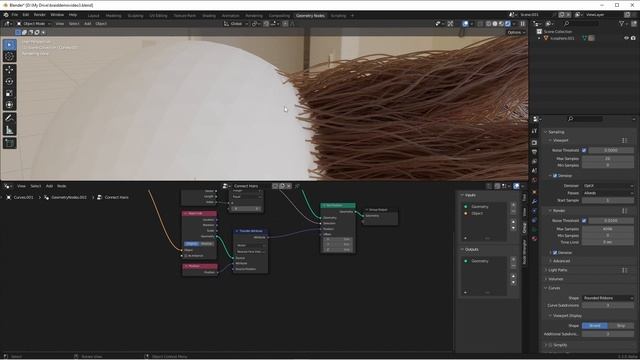Click the properties editor search field
The image size is (640, 360).
point(585,119)
